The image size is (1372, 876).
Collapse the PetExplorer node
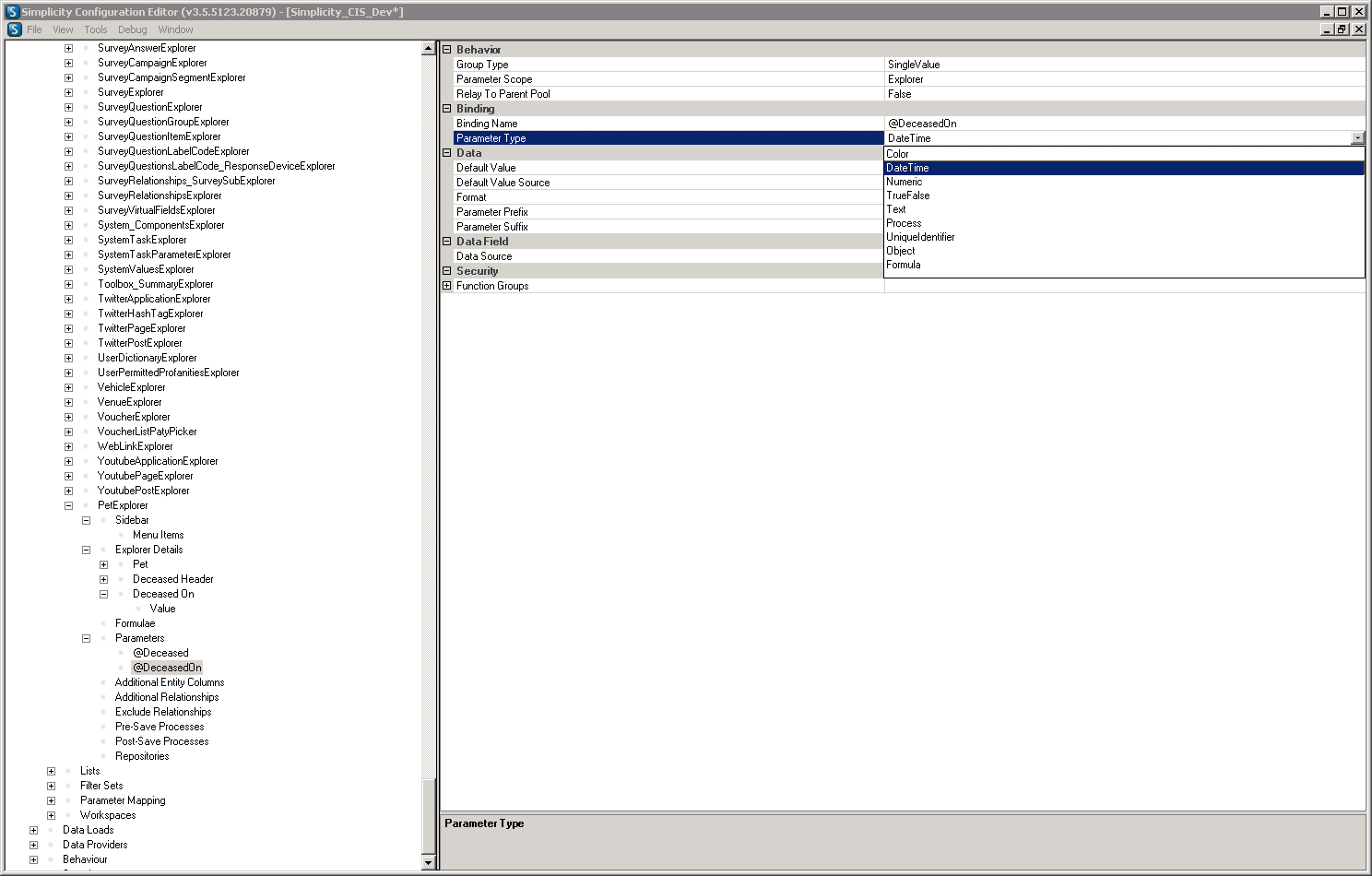pos(68,505)
